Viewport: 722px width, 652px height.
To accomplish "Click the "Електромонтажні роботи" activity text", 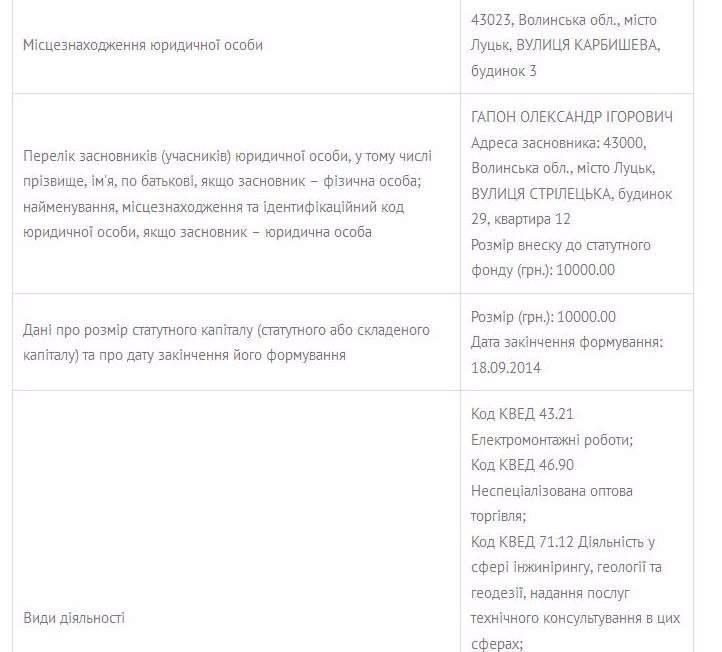I will tap(551, 439).
